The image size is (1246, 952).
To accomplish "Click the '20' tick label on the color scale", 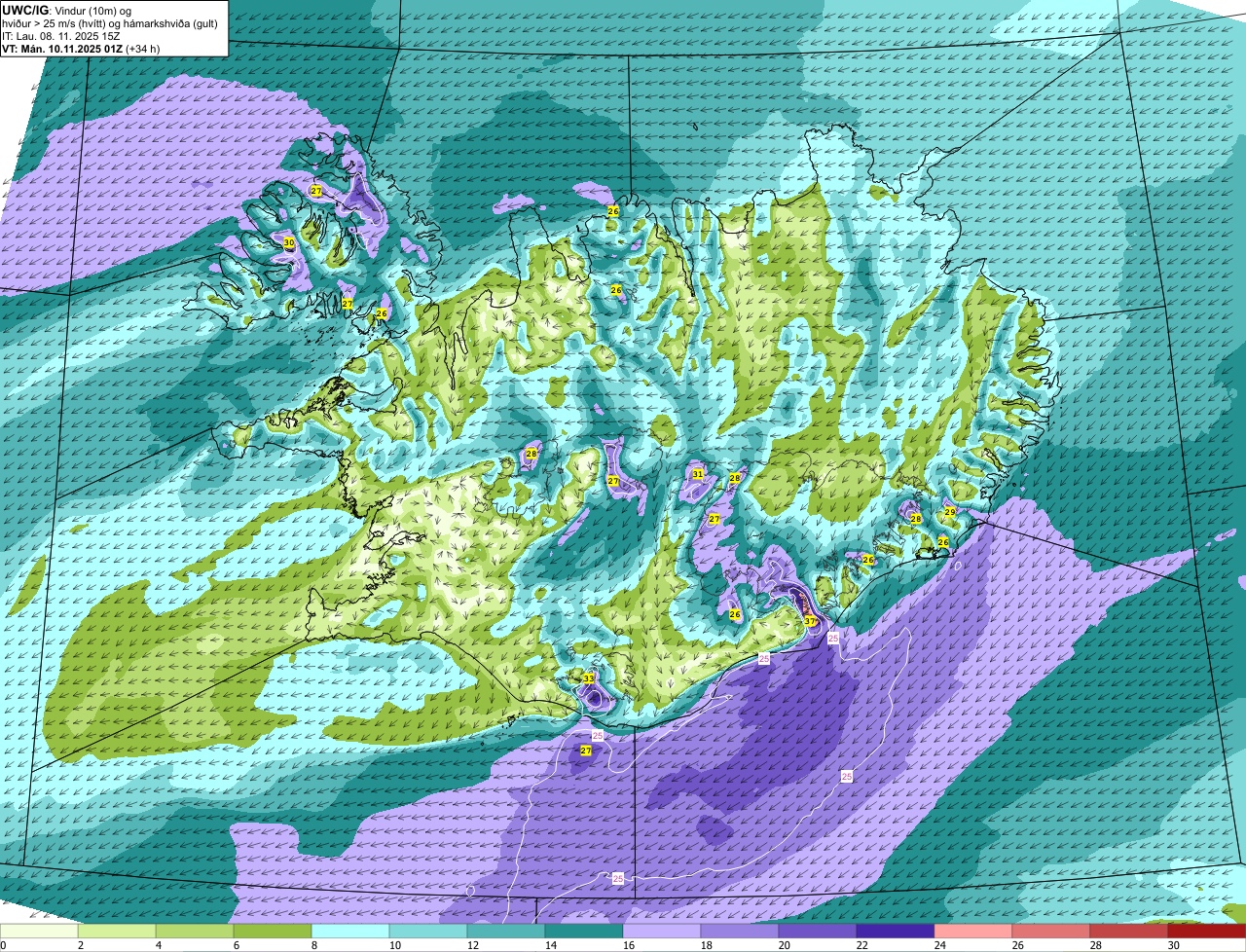I will (784, 945).
